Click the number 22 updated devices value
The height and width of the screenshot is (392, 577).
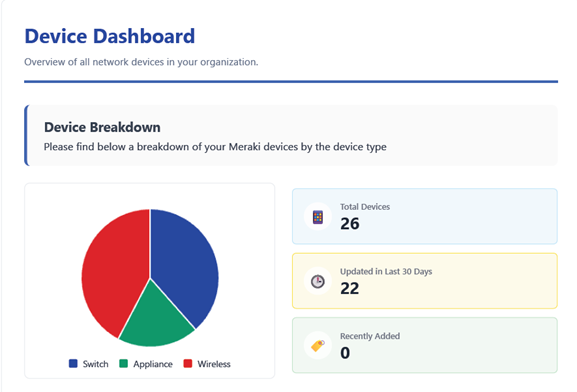point(350,288)
